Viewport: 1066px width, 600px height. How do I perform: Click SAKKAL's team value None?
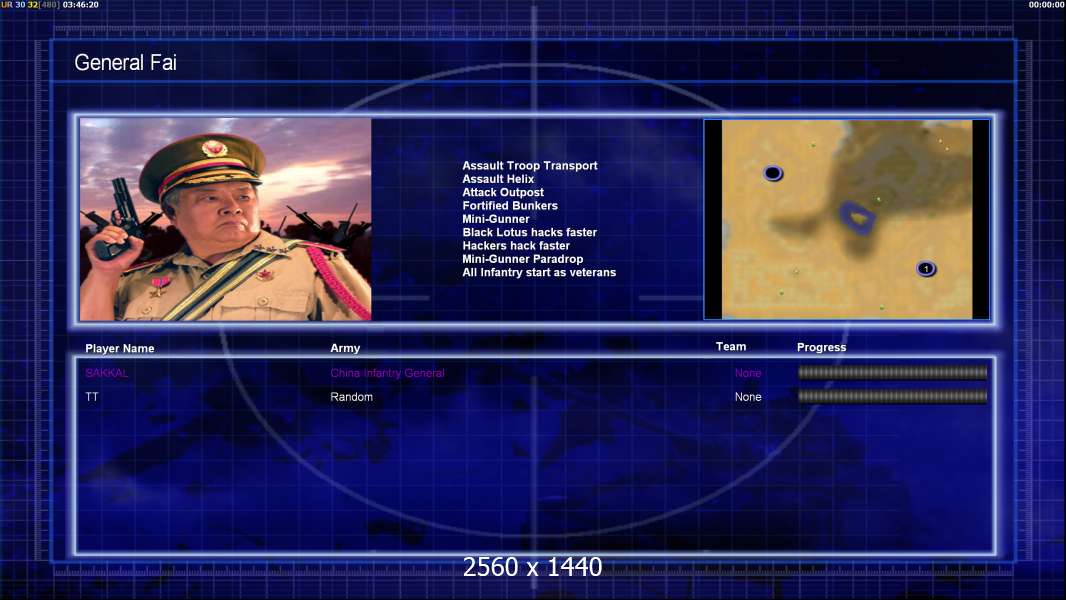pos(748,373)
